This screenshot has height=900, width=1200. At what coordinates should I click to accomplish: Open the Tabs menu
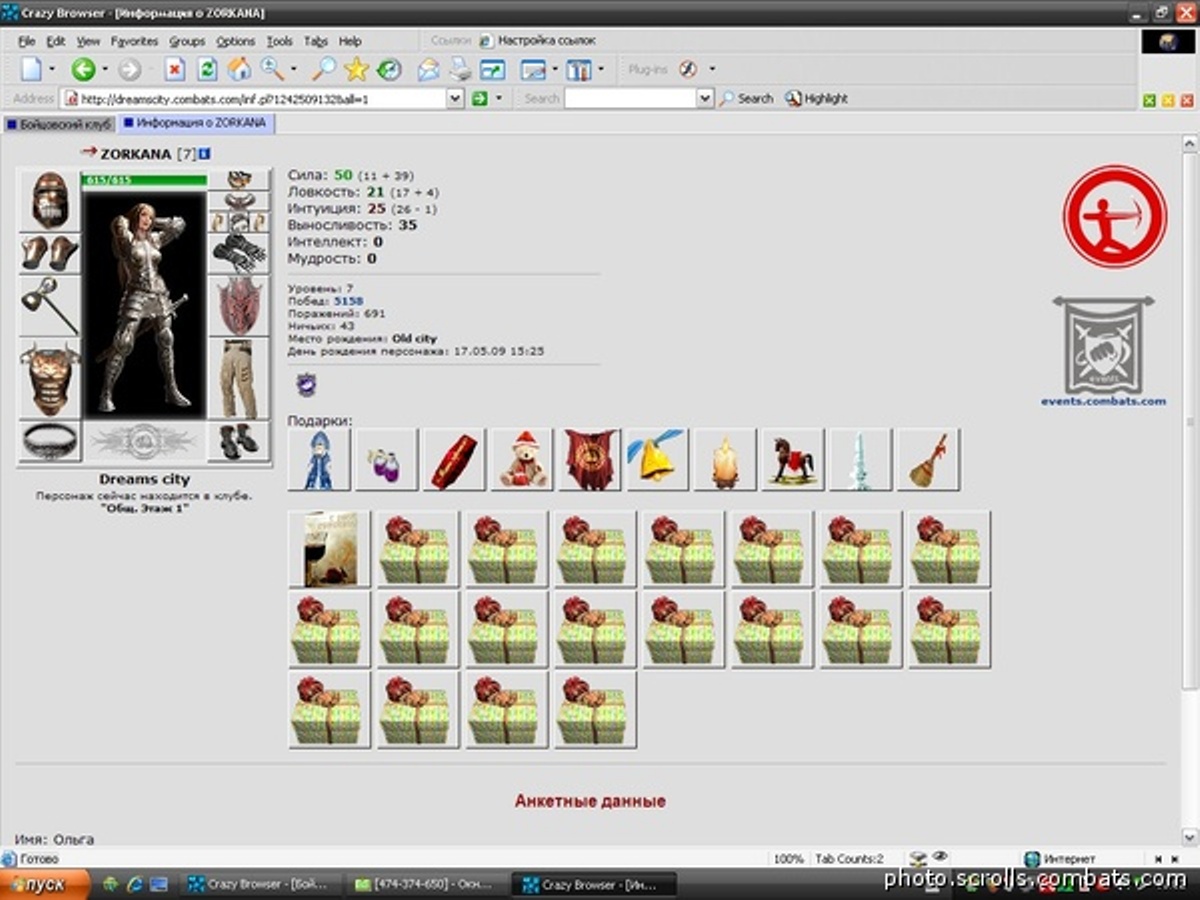click(x=316, y=41)
